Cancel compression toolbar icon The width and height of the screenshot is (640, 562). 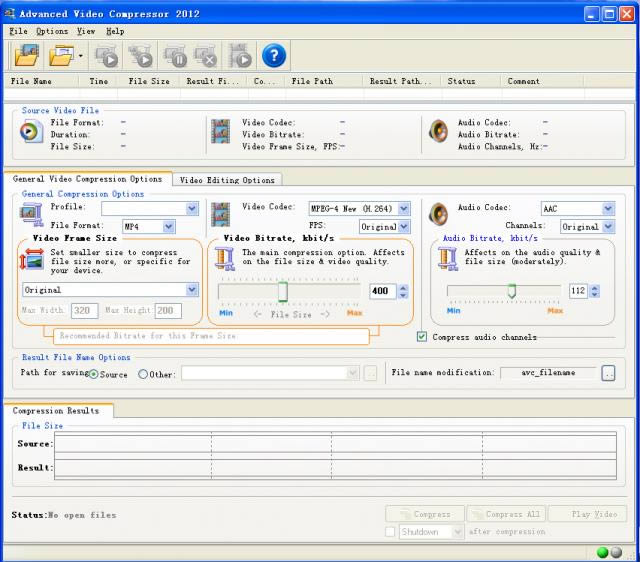(205, 56)
